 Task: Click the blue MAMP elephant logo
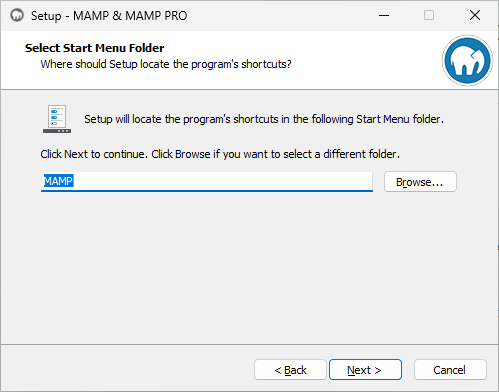(467, 61)
